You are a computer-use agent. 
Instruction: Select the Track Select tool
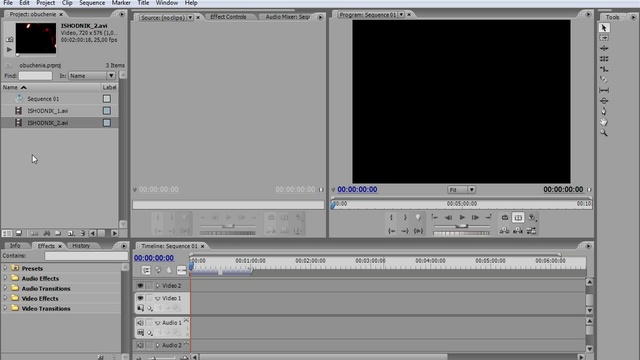click(604, 38)
